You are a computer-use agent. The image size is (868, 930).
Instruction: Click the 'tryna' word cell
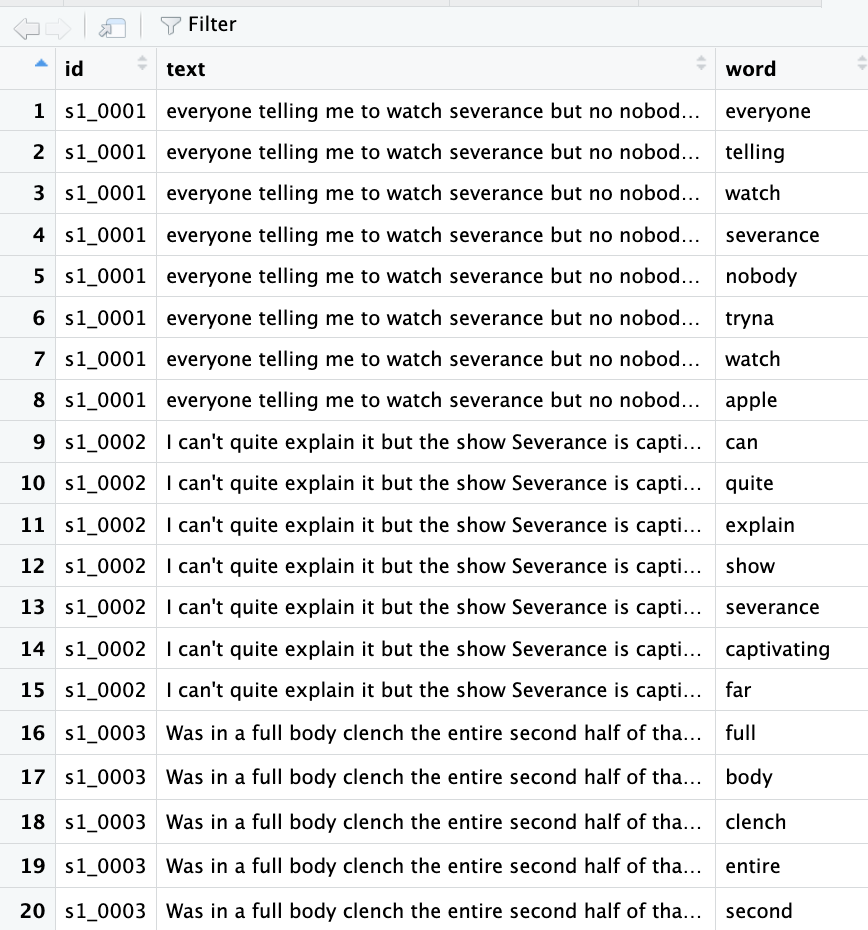click(x=749, y=318)
